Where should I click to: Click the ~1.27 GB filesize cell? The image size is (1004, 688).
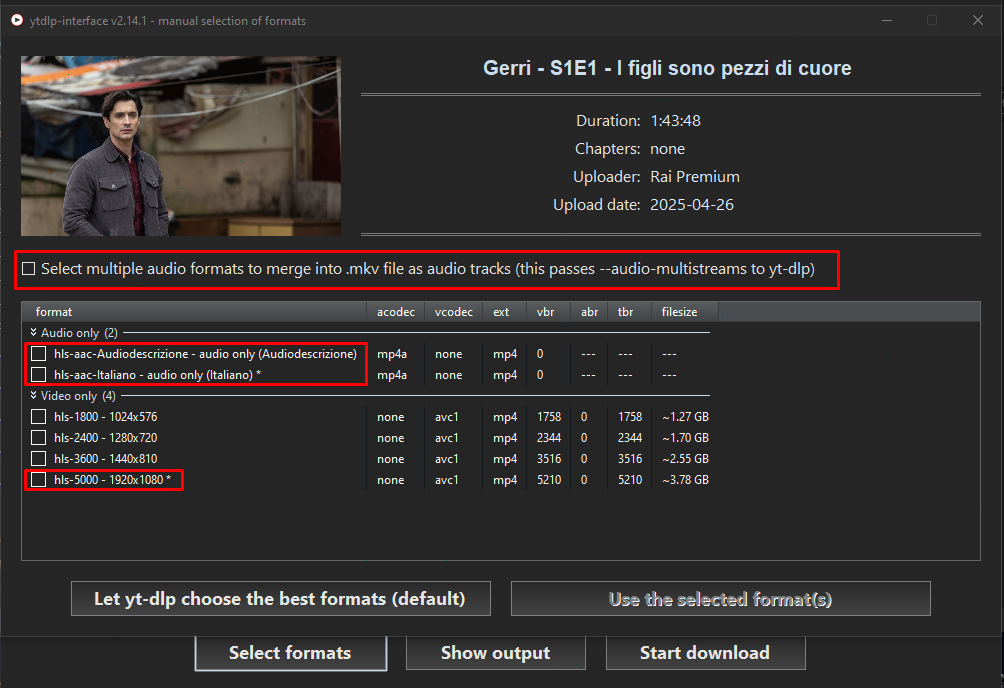point(685,417)
